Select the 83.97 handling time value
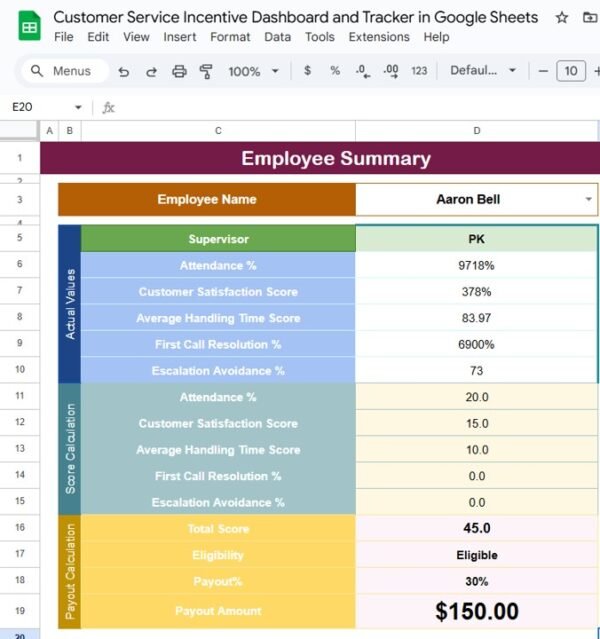The height and width of the screenshot is (639, 600). (476, 318)
